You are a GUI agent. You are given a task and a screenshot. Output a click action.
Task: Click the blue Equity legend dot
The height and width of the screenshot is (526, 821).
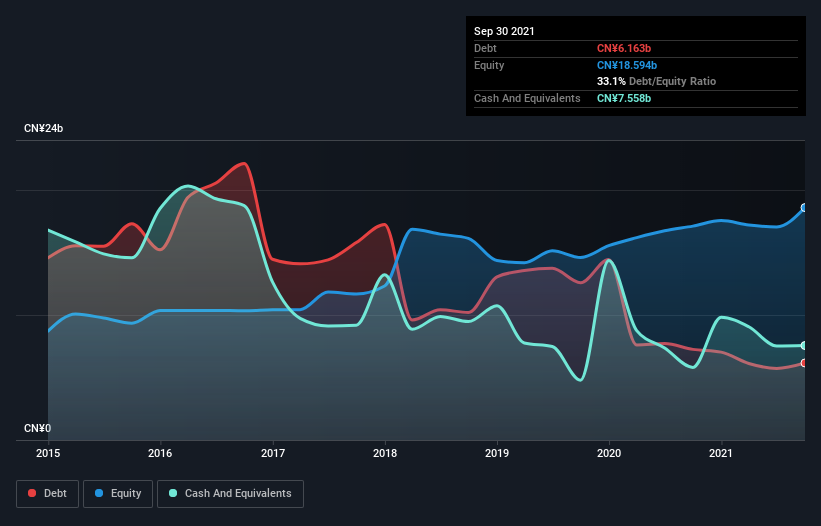coord(99,493)
